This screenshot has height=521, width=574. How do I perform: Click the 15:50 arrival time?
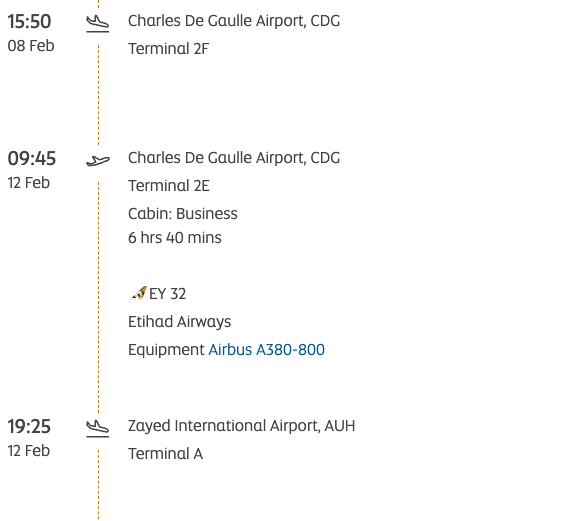(29, 21)
